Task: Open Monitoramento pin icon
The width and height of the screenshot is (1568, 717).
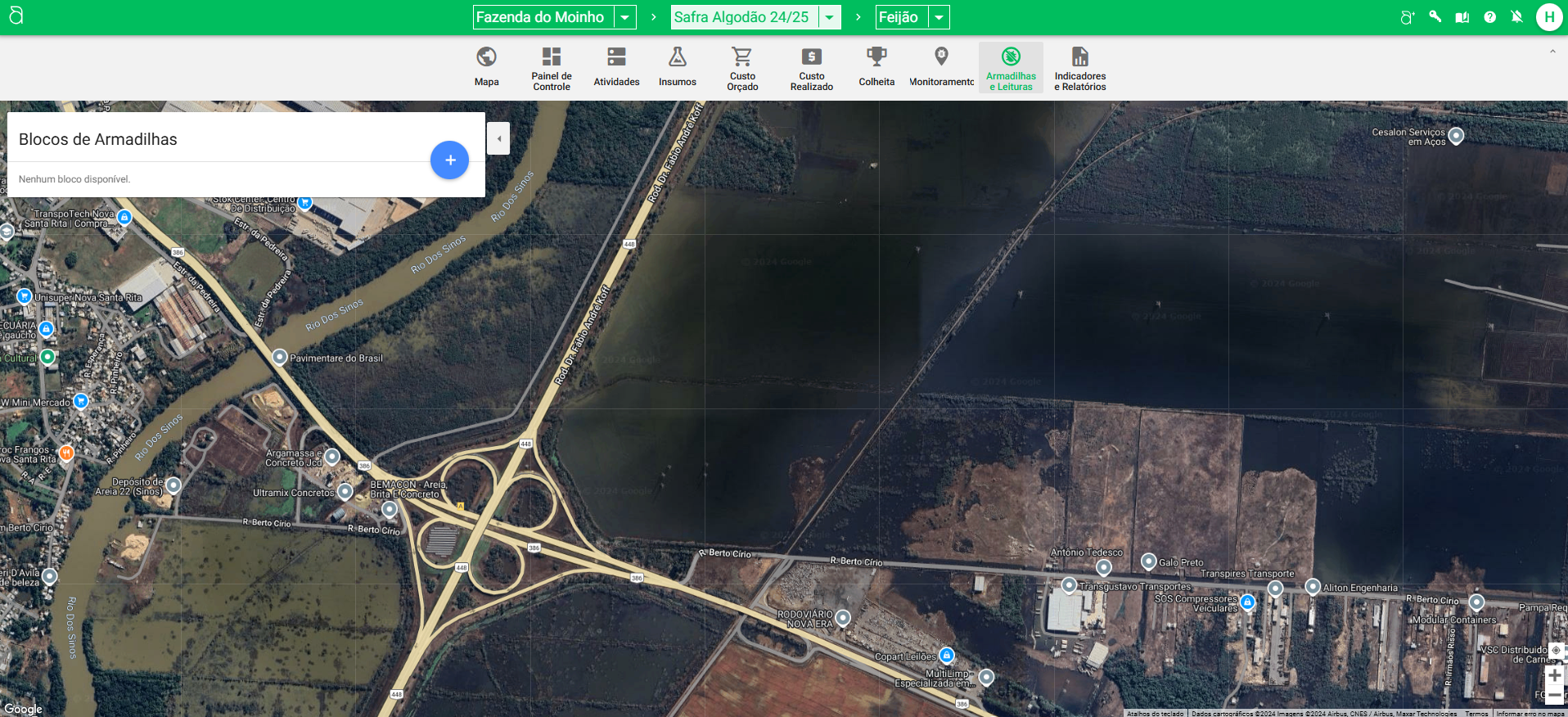Action: point(941,67)
